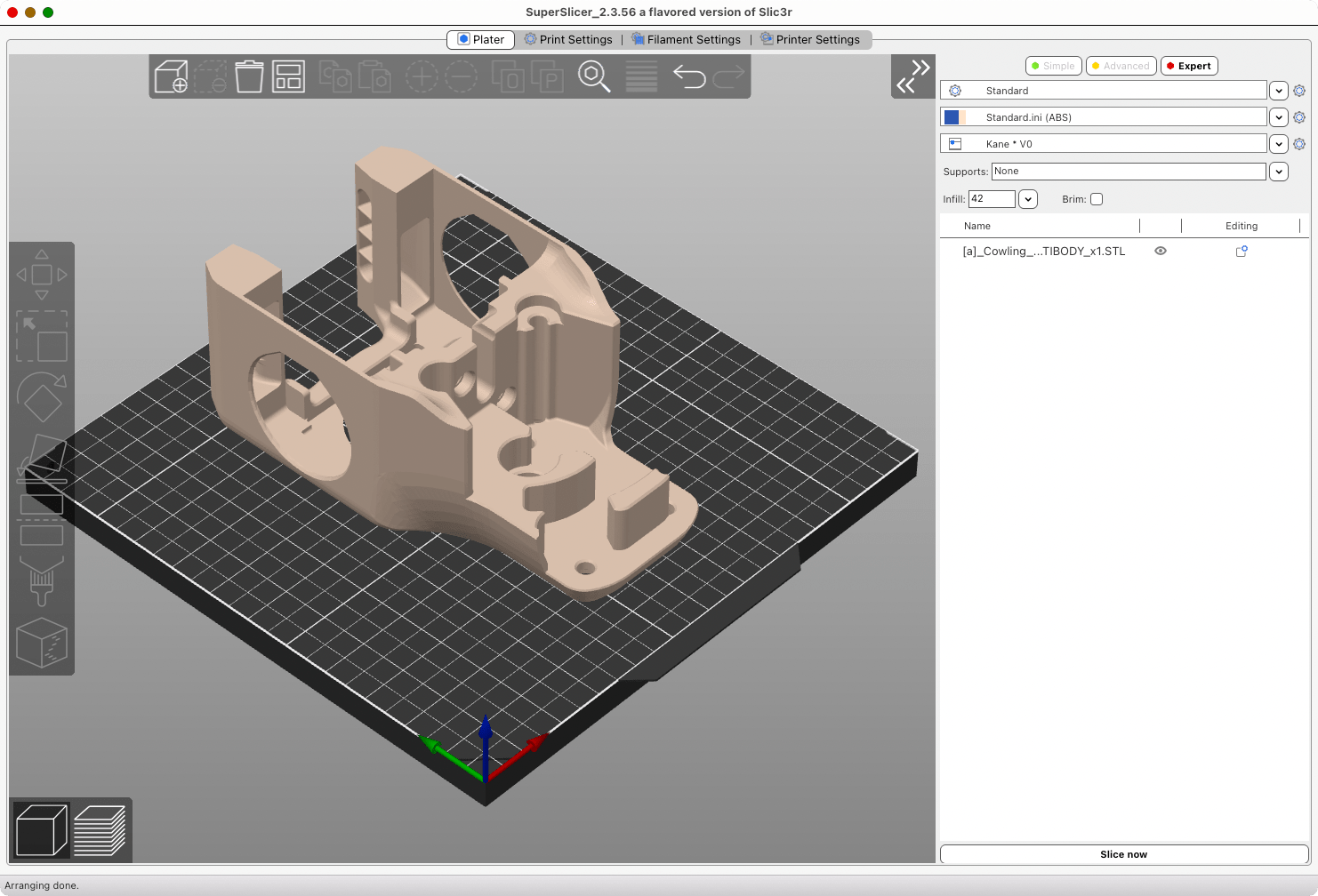Click the Arrange objects icon
The height and width of the screenshot is (896, 1318).
tap(288, 76)
